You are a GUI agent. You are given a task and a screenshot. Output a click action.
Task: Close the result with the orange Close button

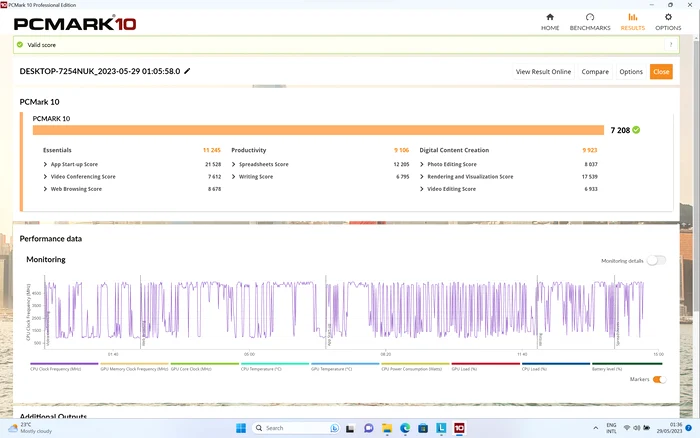tap(661, 71)
